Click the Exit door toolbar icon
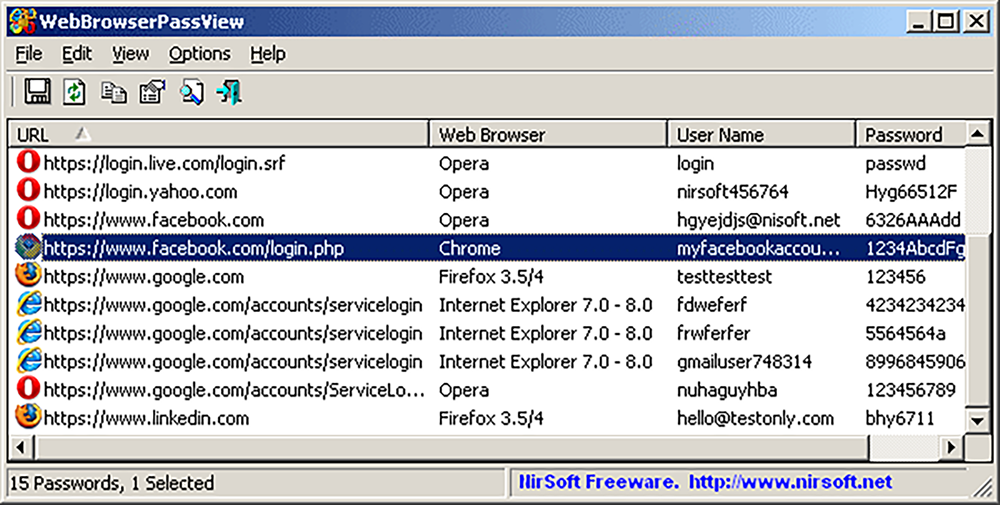1000x505 pixels. (229, 92)
